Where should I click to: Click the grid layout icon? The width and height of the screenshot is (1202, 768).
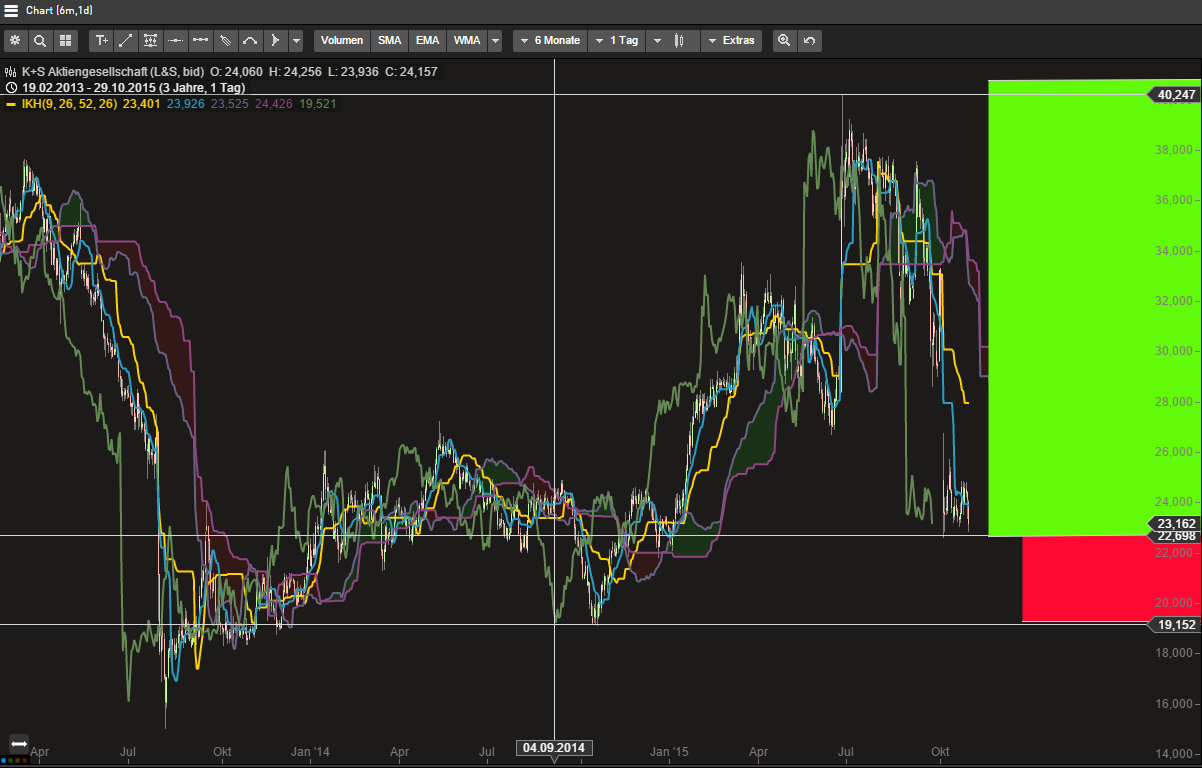(65, 41)
